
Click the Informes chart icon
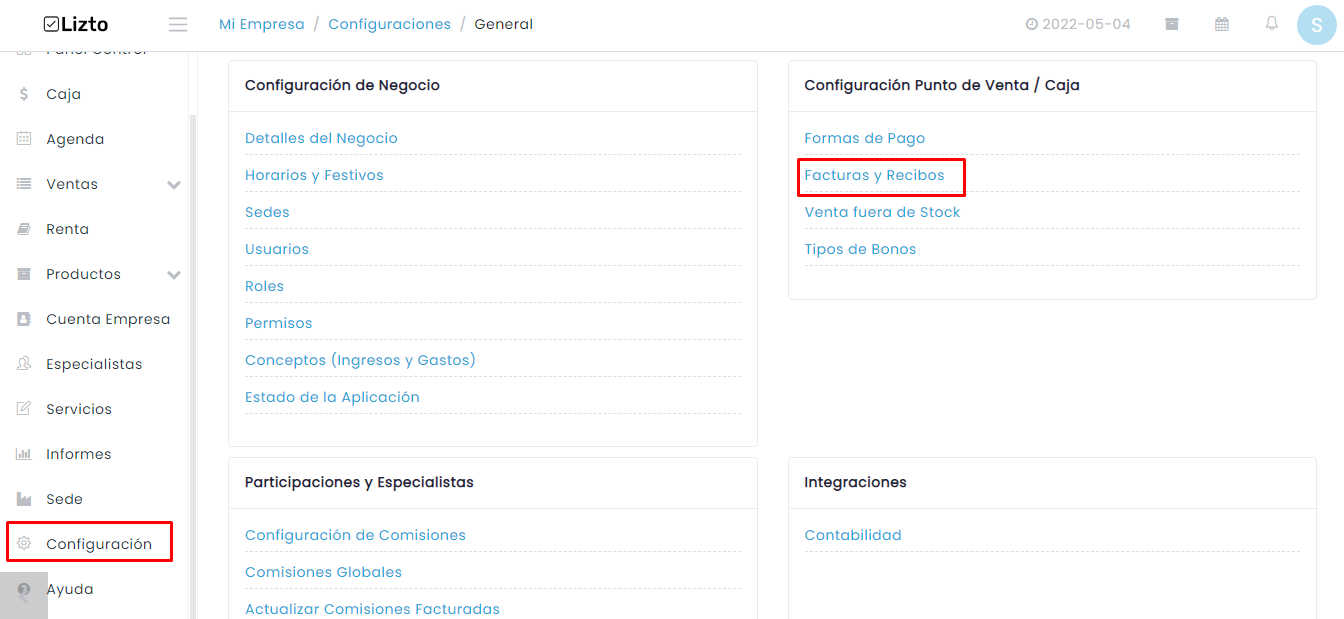tap(24, 454)
